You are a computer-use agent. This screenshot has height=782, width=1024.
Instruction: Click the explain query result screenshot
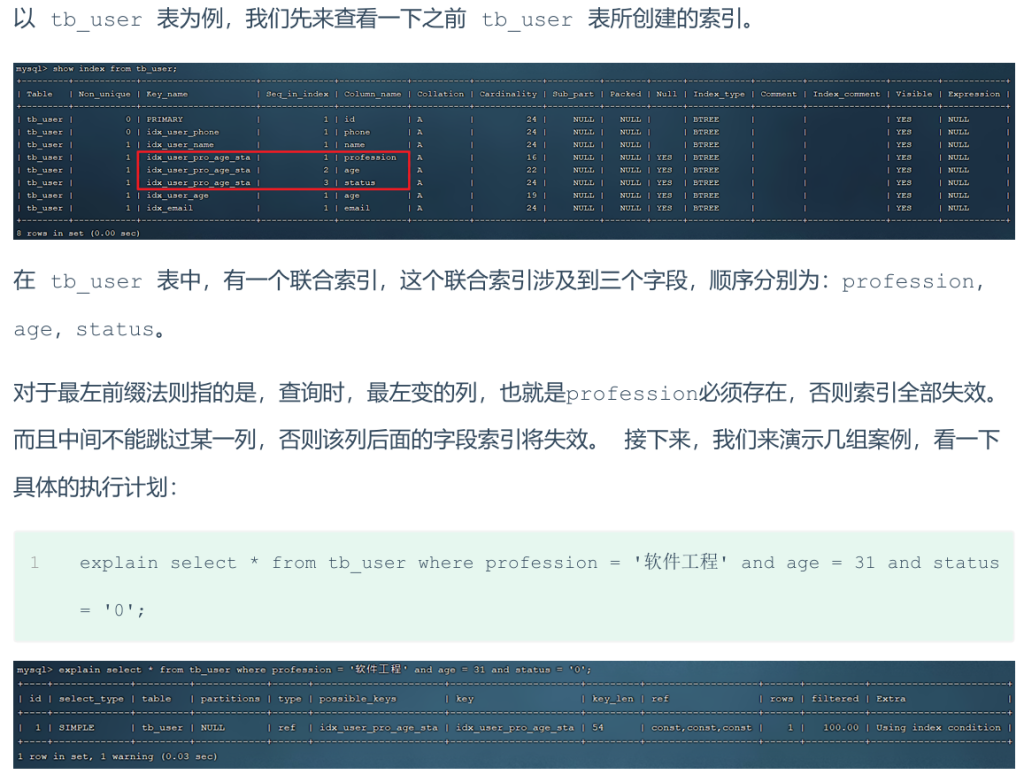click(x=514, y=713)
